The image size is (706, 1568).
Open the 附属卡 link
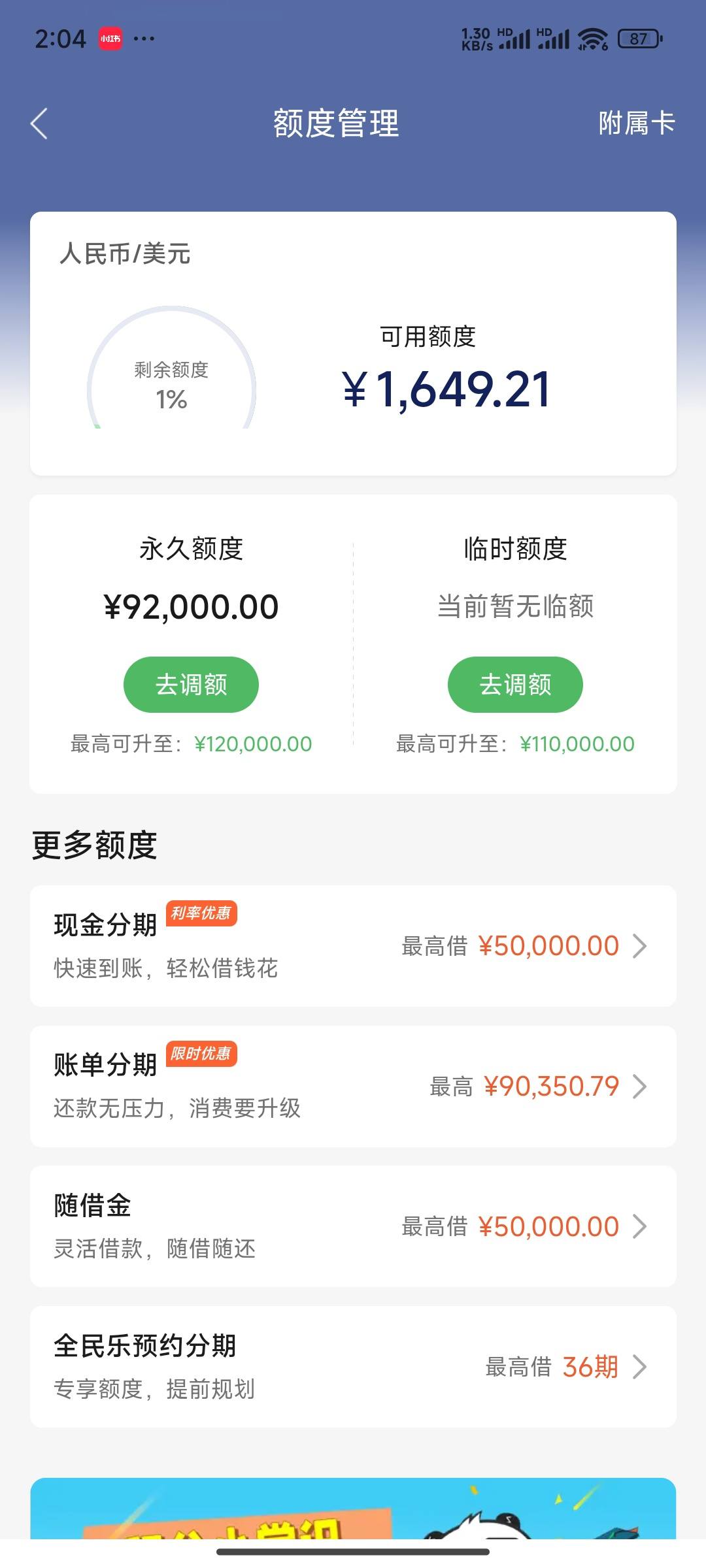coord(636,123)
